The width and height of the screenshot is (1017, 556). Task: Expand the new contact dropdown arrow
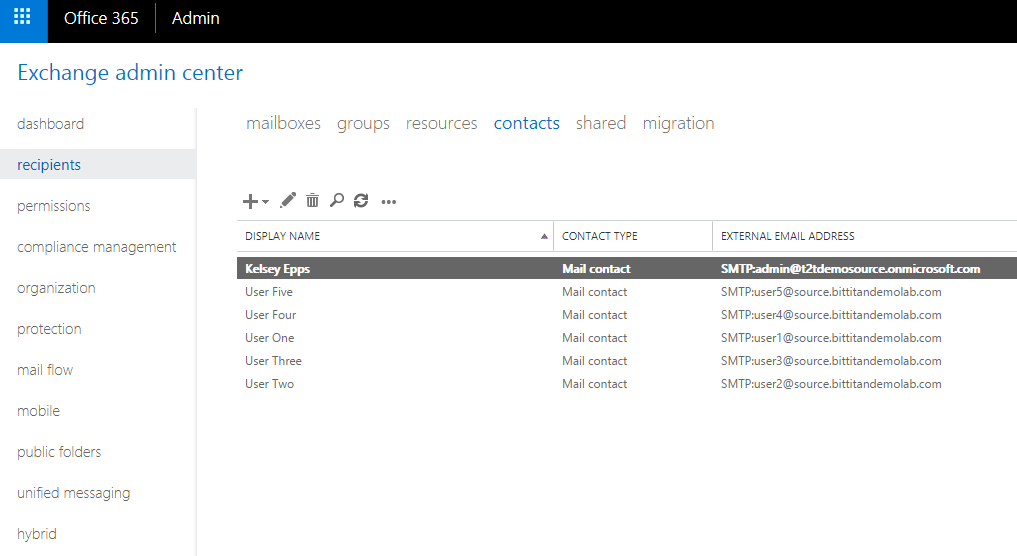(265, 202)
